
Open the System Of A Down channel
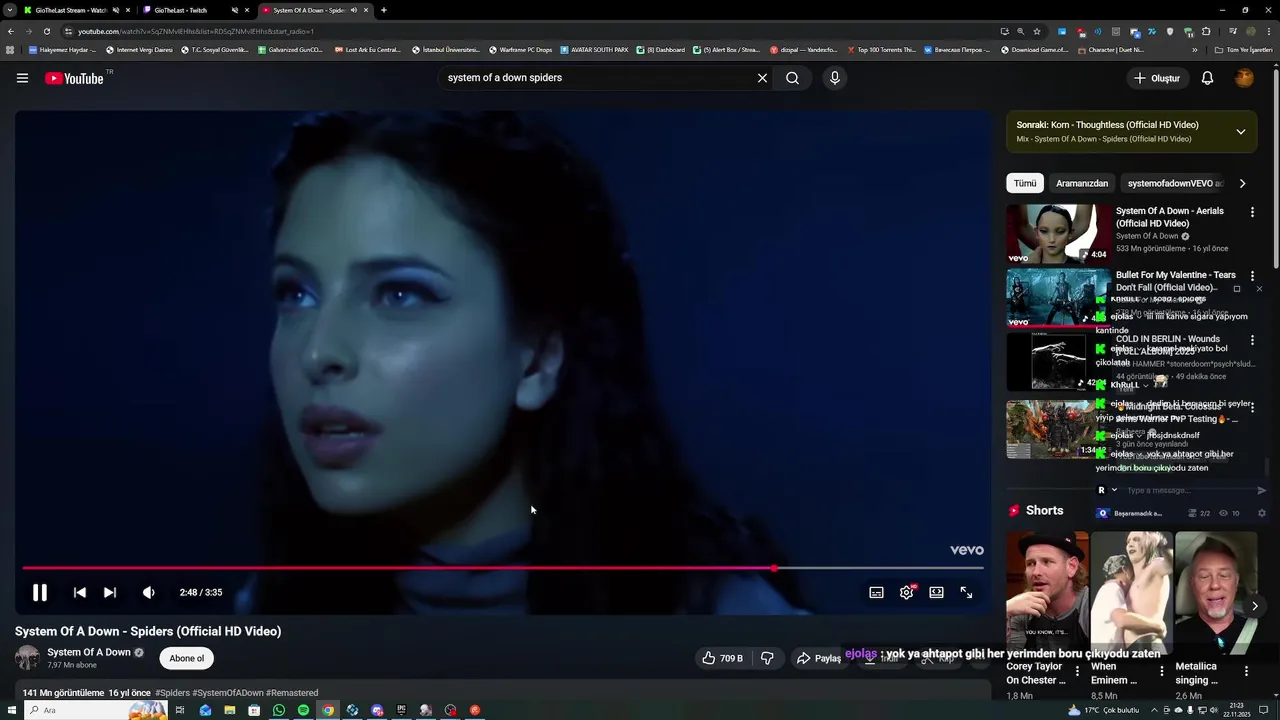pyautogui.click(x=89, y=652)
